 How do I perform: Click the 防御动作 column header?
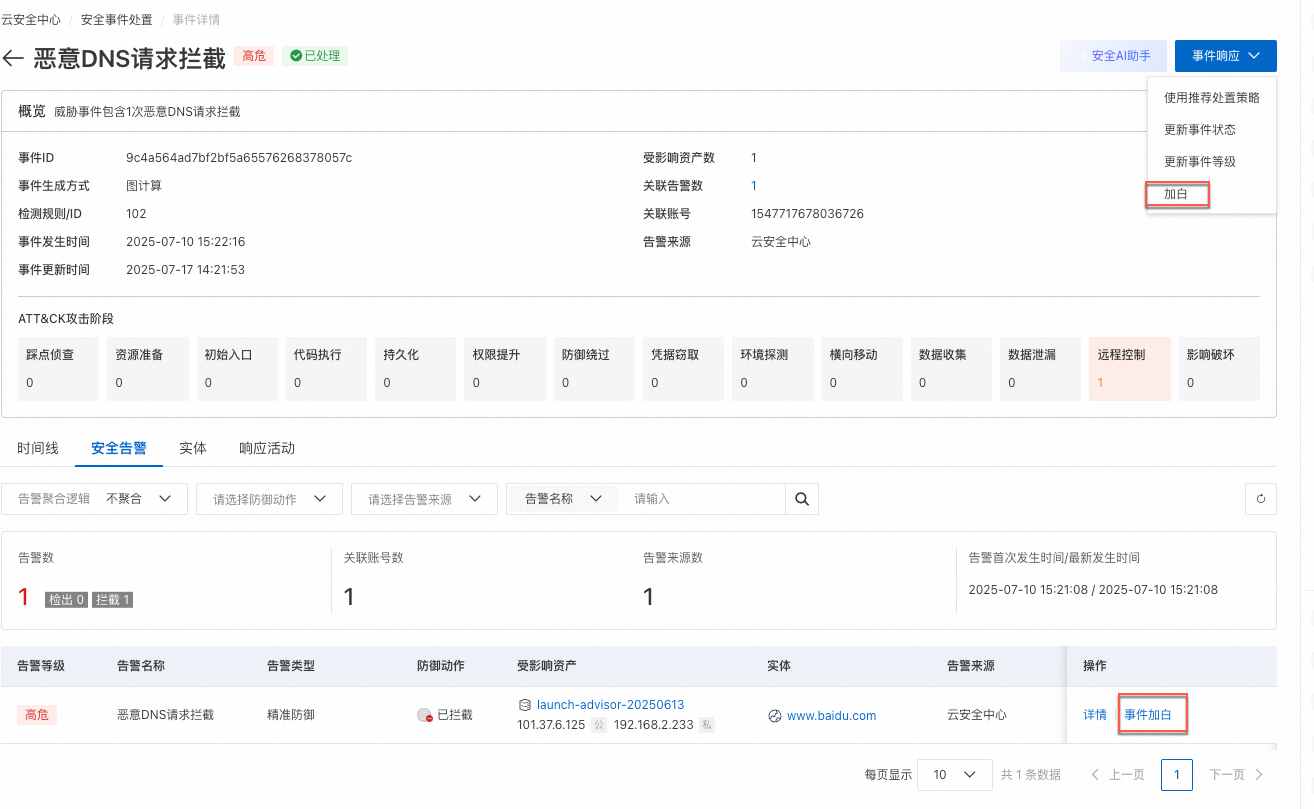(x=441, y=666)
